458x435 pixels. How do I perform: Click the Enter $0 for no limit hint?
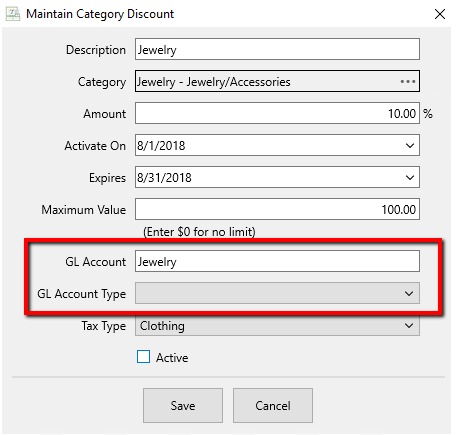[x=199, y=232]
